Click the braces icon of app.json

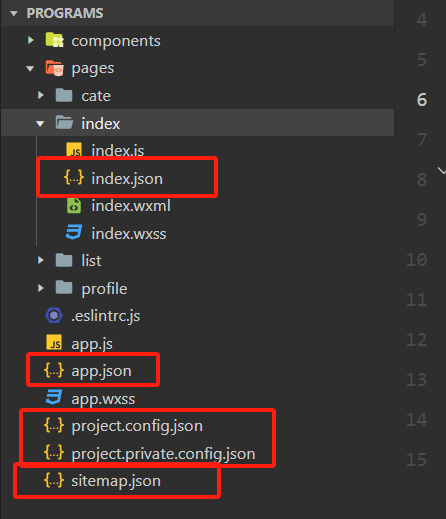pyautogui.click(x=54, y=370)
